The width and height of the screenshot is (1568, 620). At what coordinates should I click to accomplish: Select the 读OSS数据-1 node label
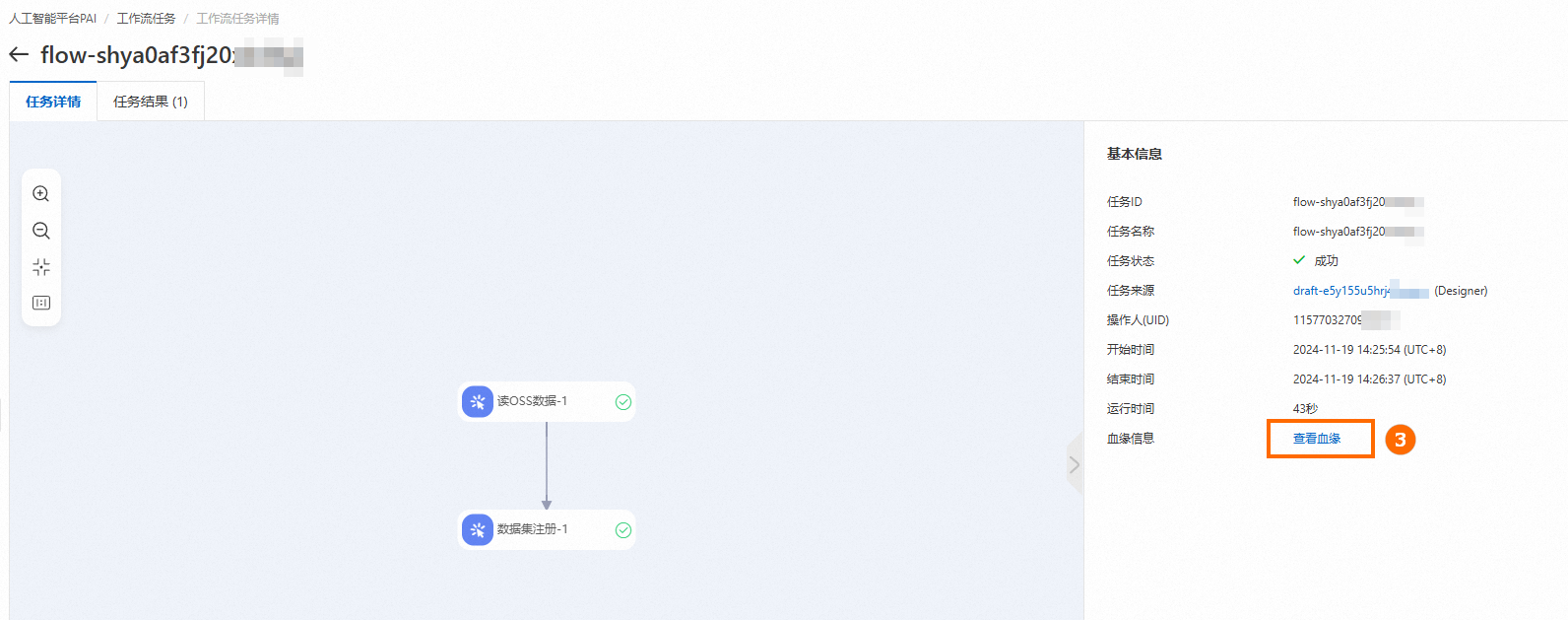coord(532,401)
